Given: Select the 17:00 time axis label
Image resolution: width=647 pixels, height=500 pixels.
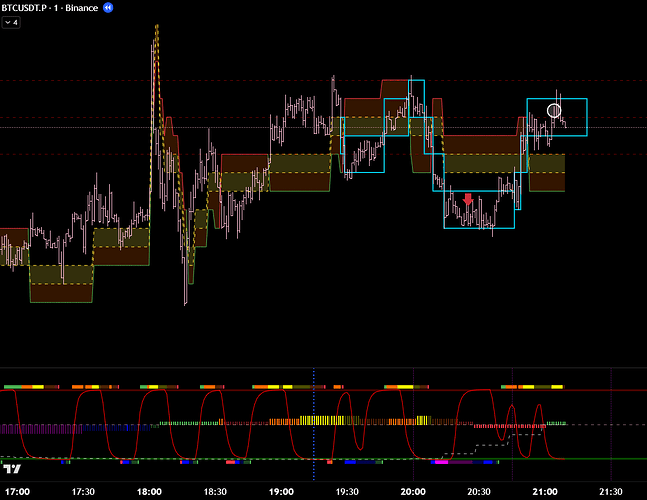Looking at the screenshot, I should coord(18,491).
